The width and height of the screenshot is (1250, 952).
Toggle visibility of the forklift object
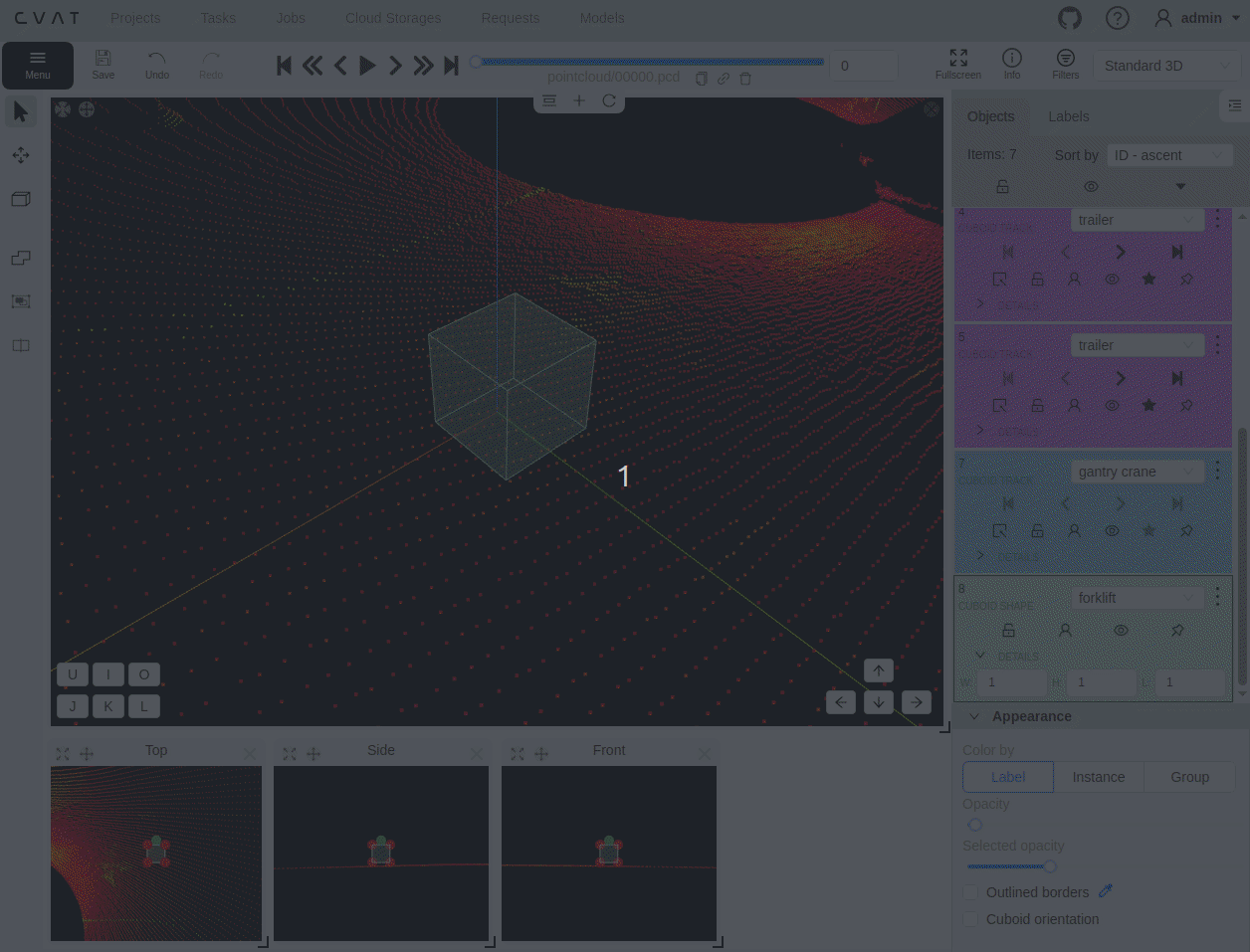[x=1121, y=631]
